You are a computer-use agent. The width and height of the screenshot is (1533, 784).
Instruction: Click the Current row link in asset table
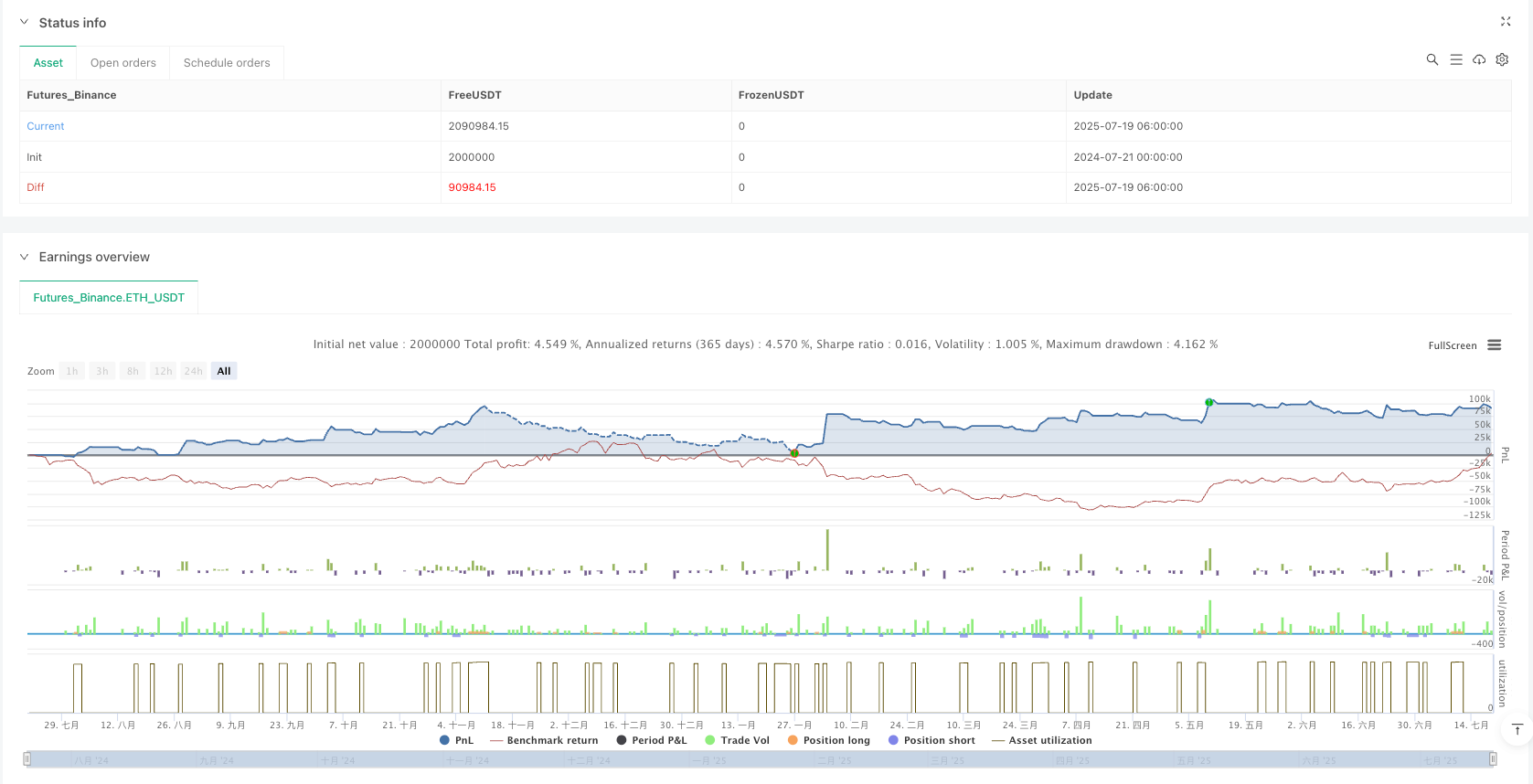coord(46,126)
